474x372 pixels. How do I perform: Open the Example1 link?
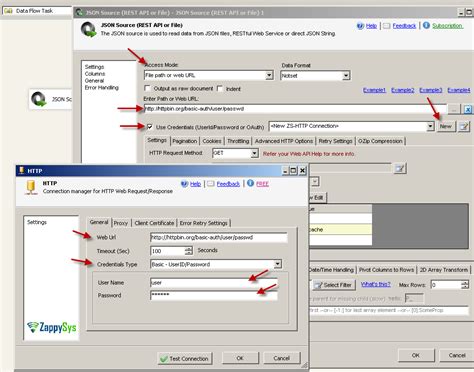374,90
